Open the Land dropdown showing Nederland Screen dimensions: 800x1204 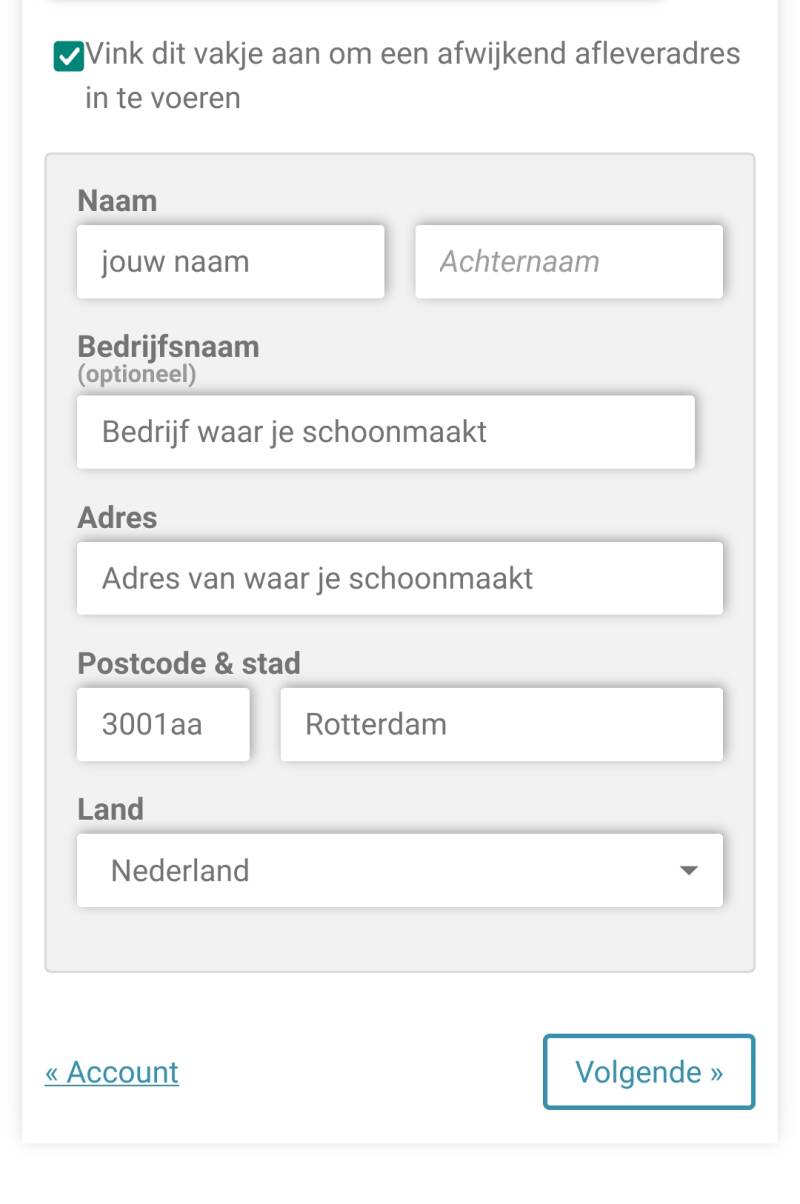[x=380, y=870]
